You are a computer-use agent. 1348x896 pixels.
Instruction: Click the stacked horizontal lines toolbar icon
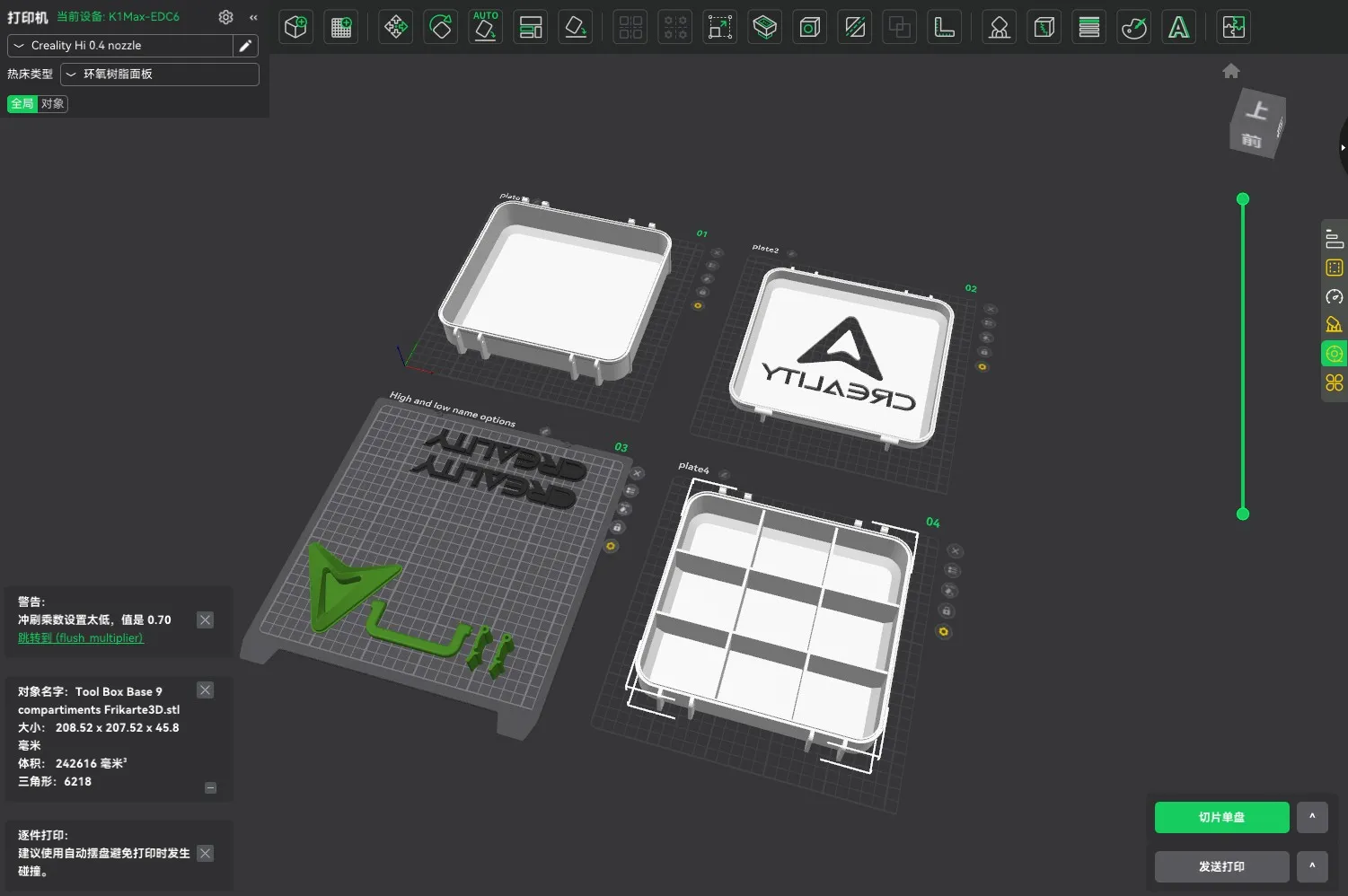coord(1089,27)
